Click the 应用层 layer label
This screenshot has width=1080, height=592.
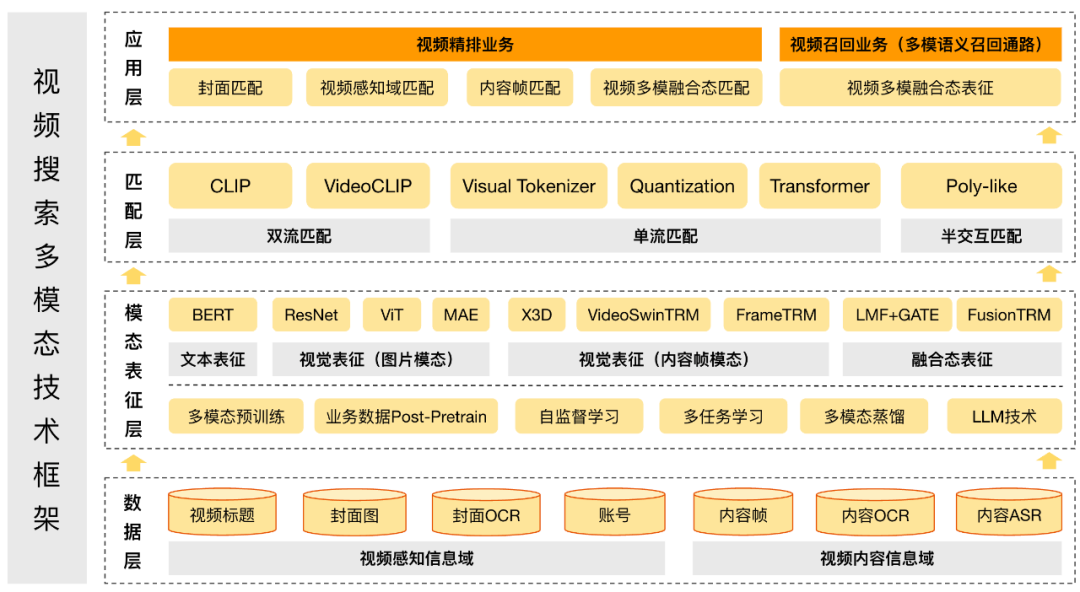coord(133,68)
